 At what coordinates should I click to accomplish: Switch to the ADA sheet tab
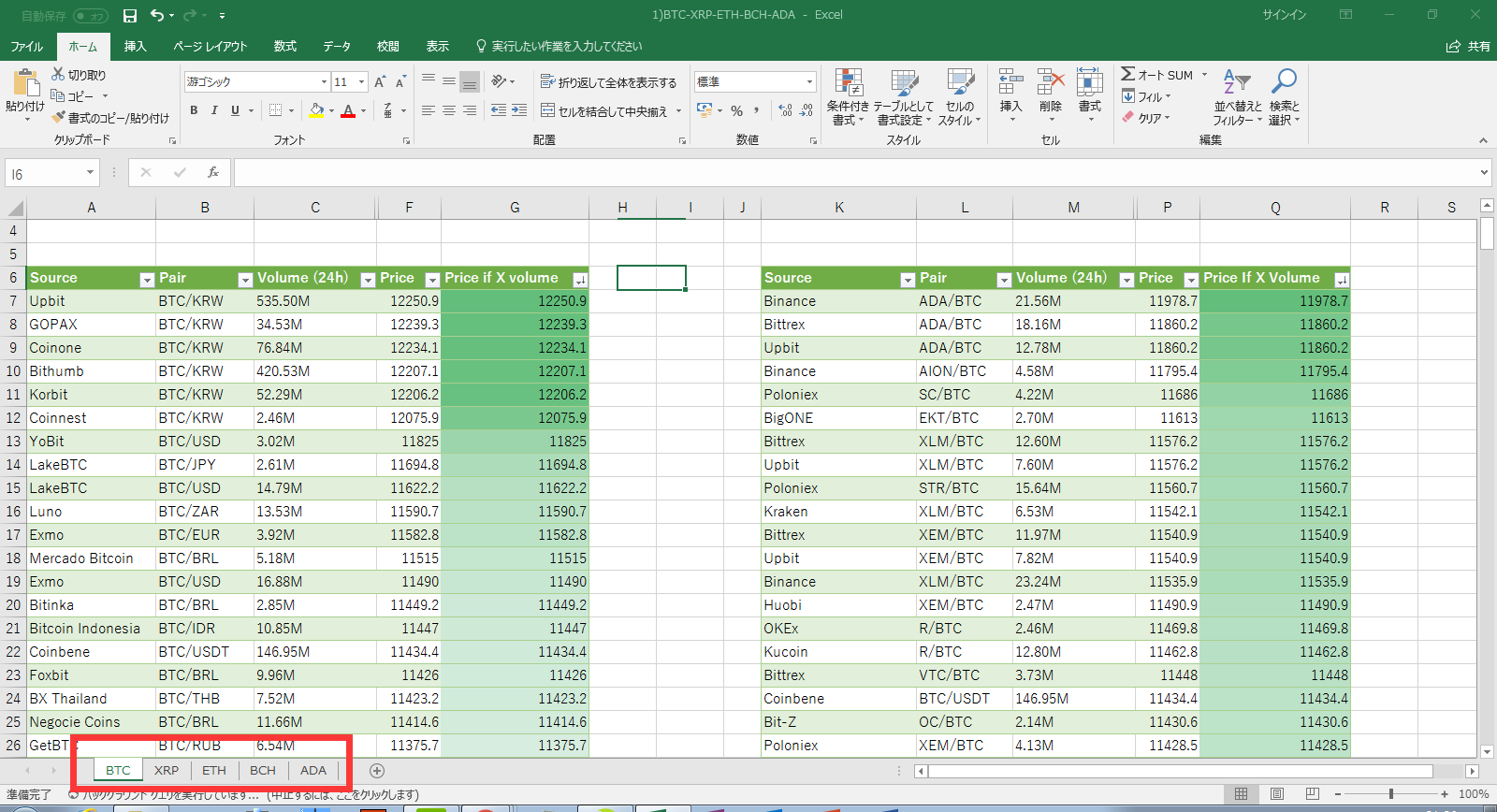tap(313, 770)
